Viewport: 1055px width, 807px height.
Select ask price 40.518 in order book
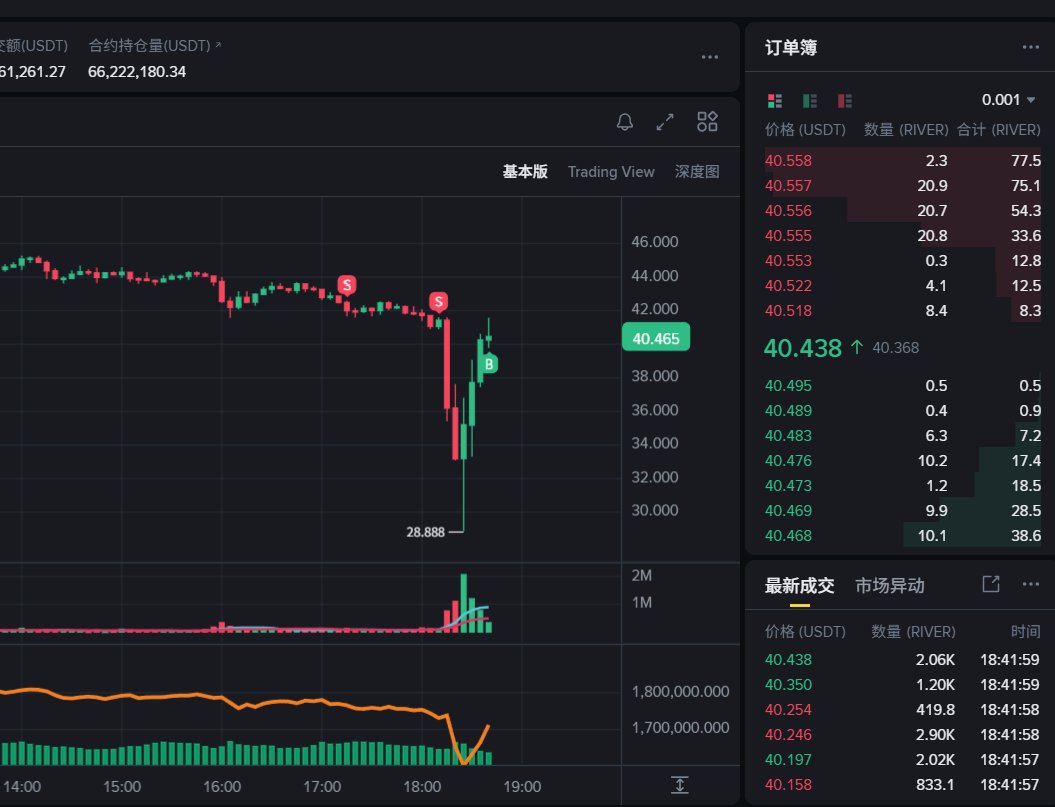(789, 311)
